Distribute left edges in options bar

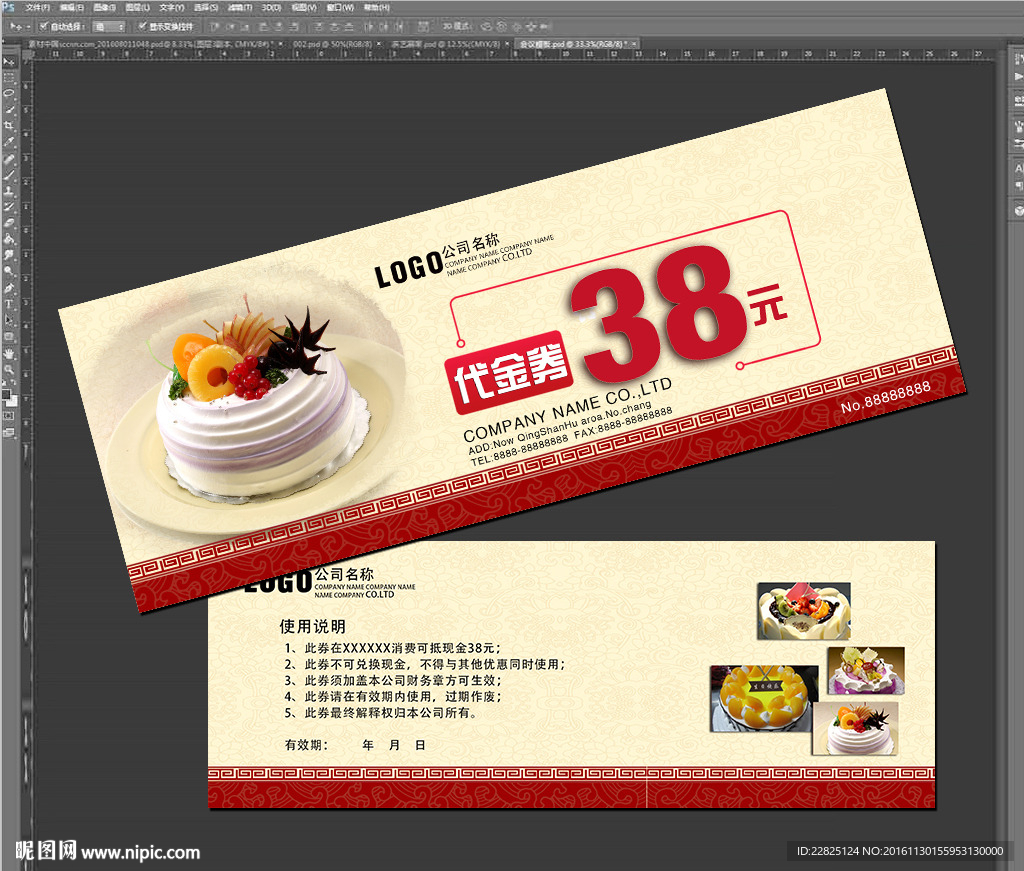[369, 26]
